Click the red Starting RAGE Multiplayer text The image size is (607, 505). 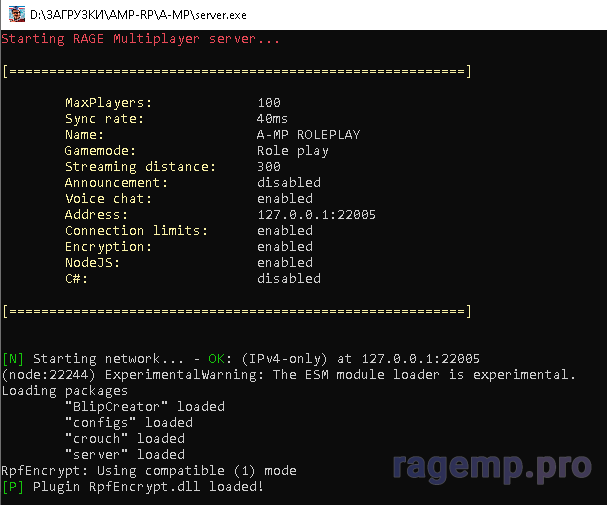pyautogui.click(x=140, y=39)
